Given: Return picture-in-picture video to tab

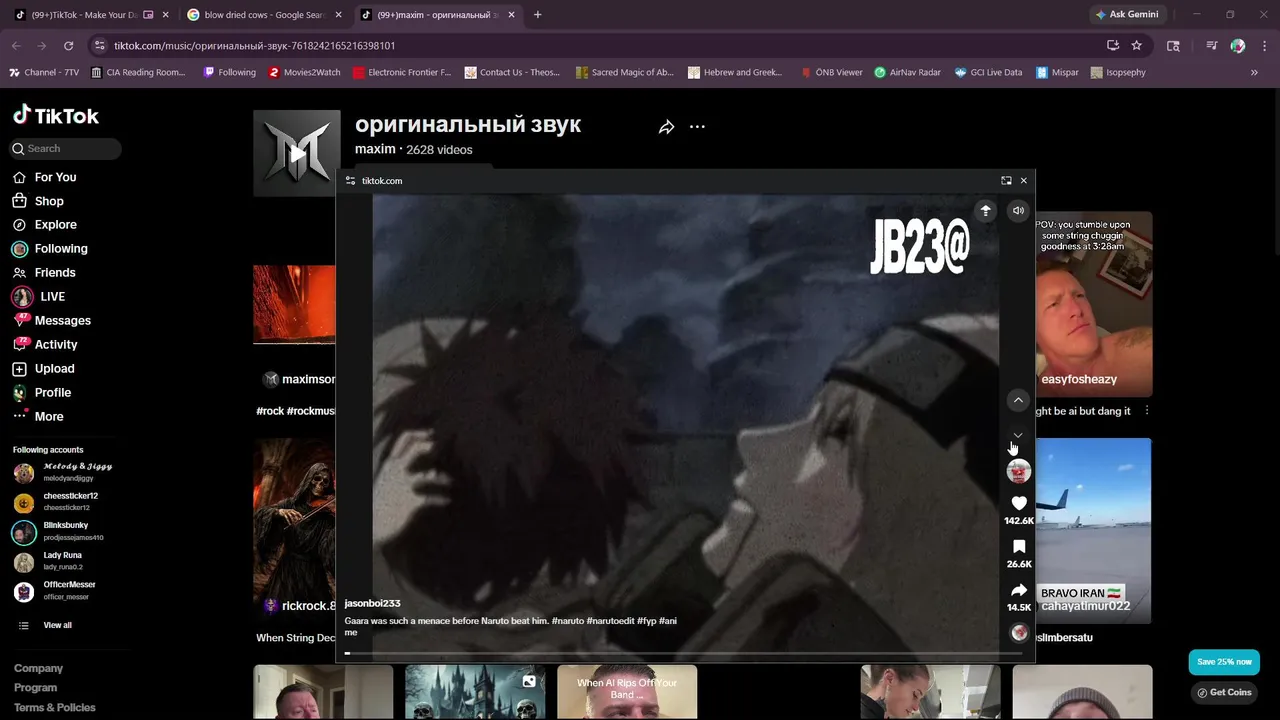Looking at the screenshot, I should pos(1006,181).
